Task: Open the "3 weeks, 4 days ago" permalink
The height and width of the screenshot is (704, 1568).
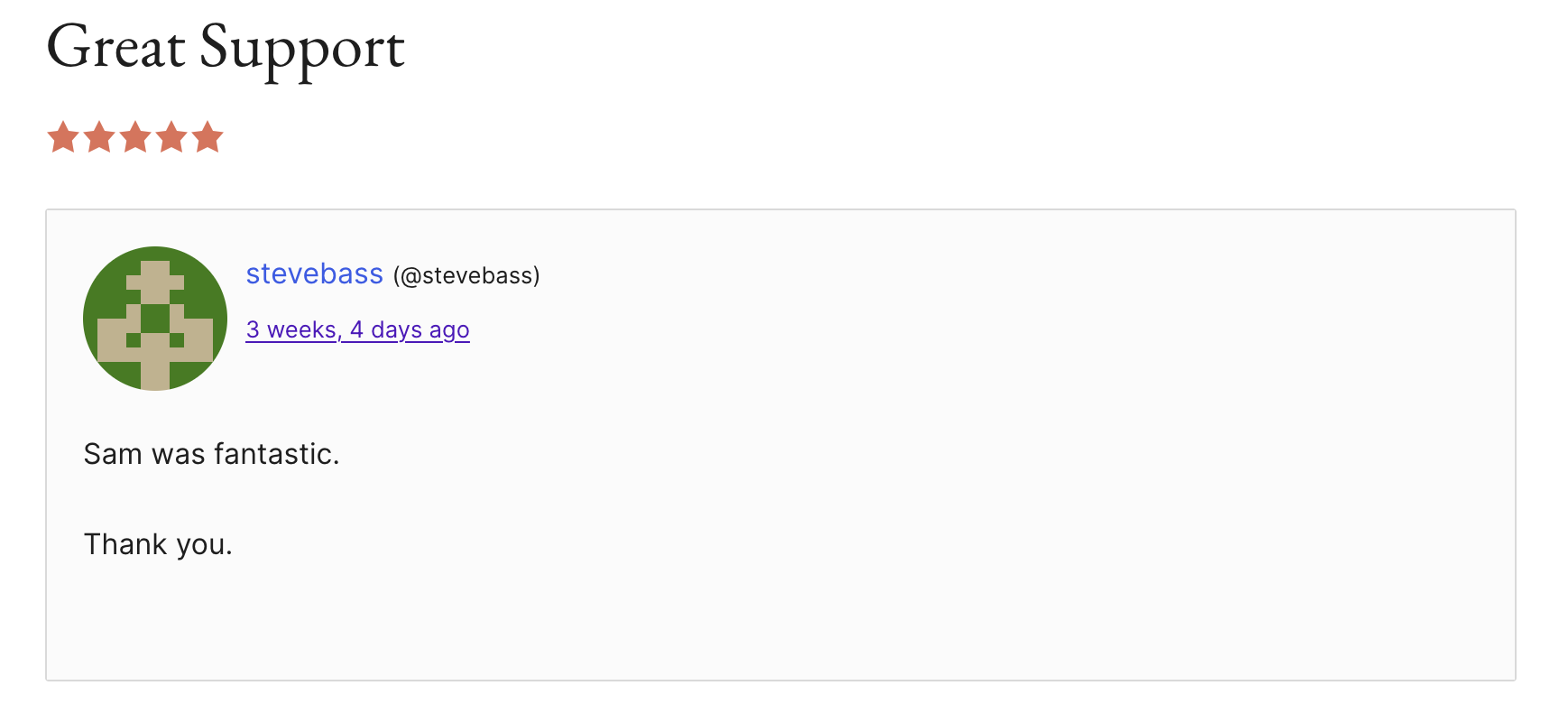Action: (x=357, y=330)
